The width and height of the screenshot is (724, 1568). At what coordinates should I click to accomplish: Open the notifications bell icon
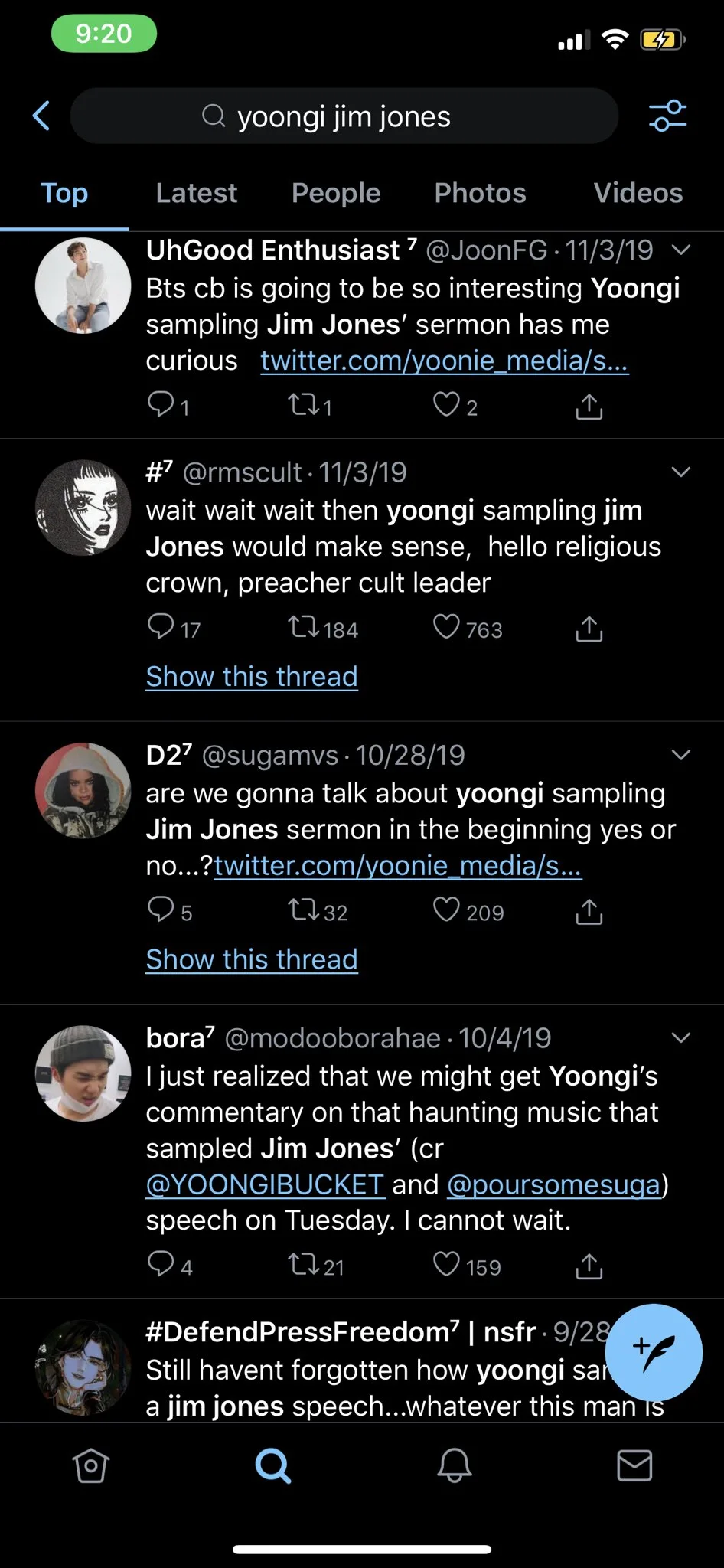[454, 1466]
